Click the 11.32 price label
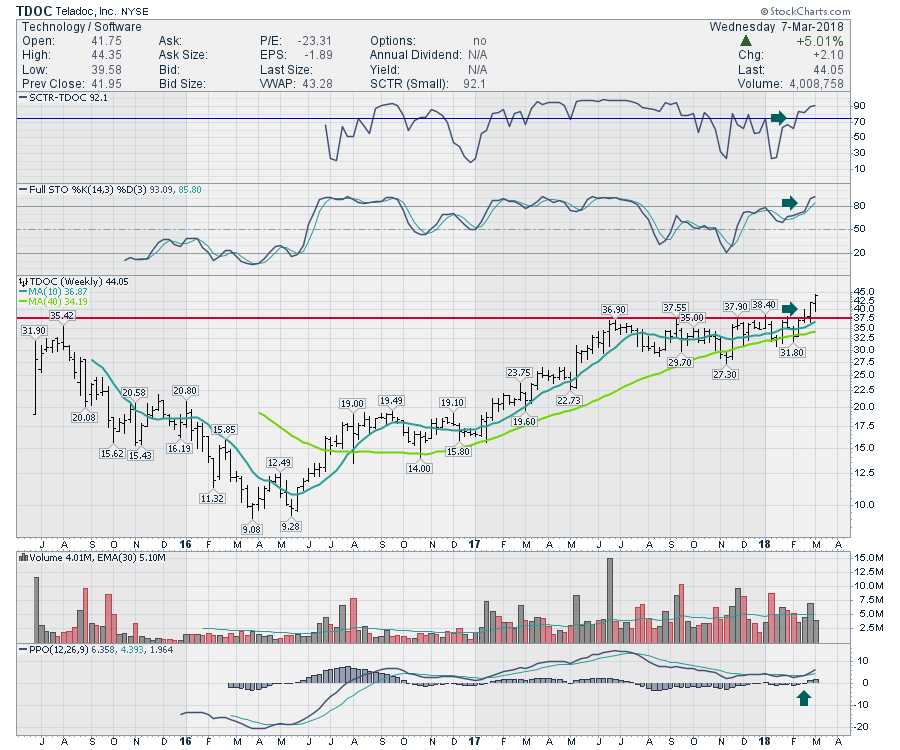This screenshot has height=750, width=900. click(212, 498)
